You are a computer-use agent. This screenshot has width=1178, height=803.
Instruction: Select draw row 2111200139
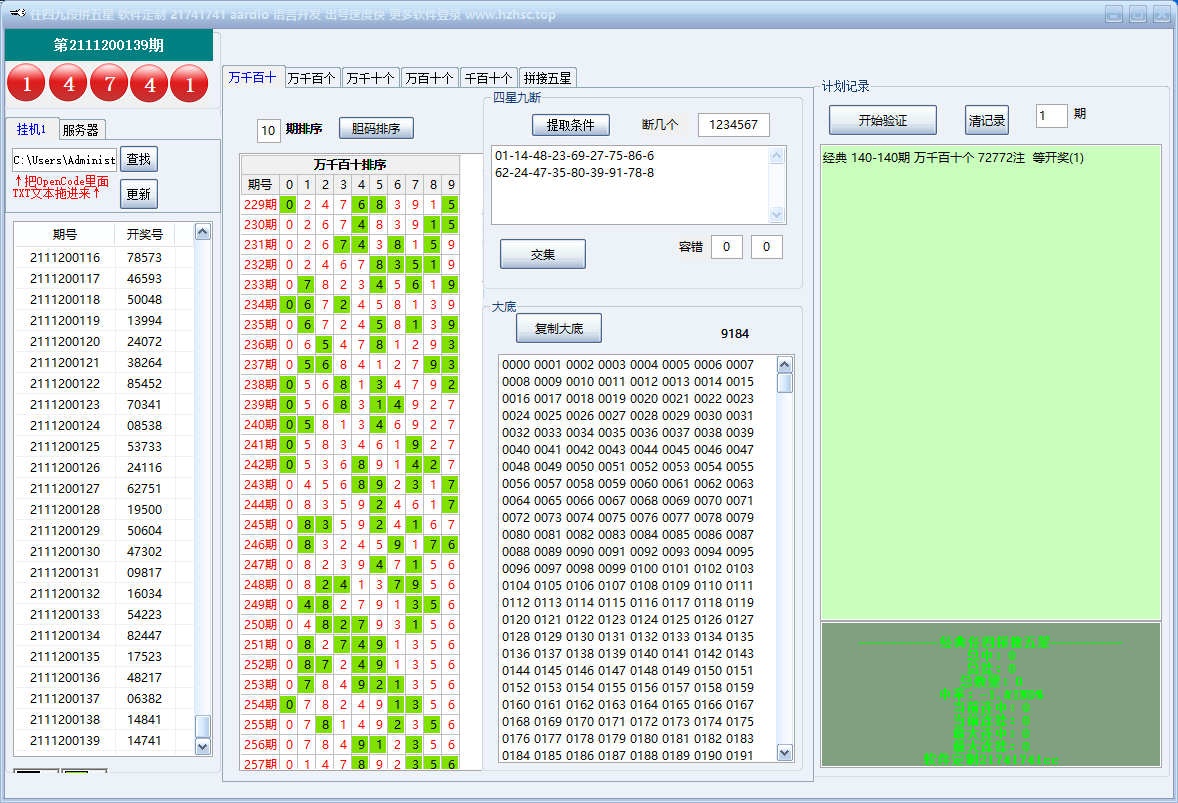pos(104,741)
